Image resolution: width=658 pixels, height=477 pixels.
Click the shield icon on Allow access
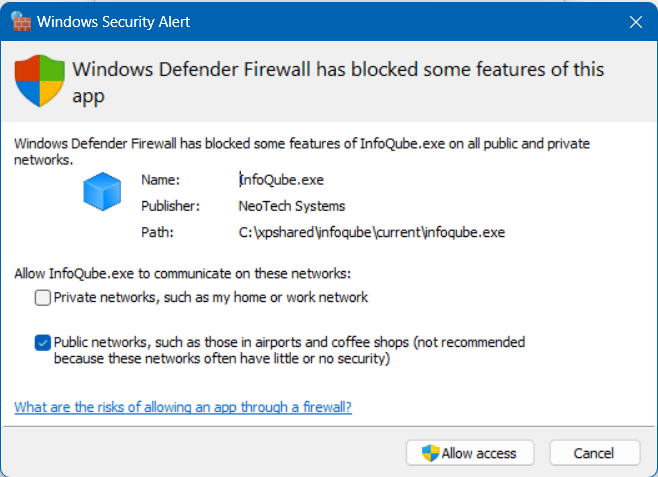click(x=430, y=453)
